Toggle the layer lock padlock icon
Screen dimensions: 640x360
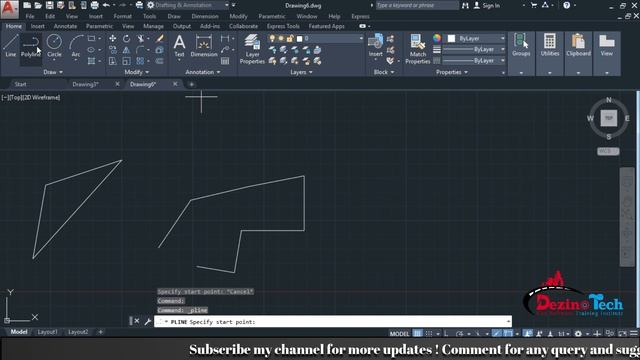pyautogui.click(x=290, y=38)
